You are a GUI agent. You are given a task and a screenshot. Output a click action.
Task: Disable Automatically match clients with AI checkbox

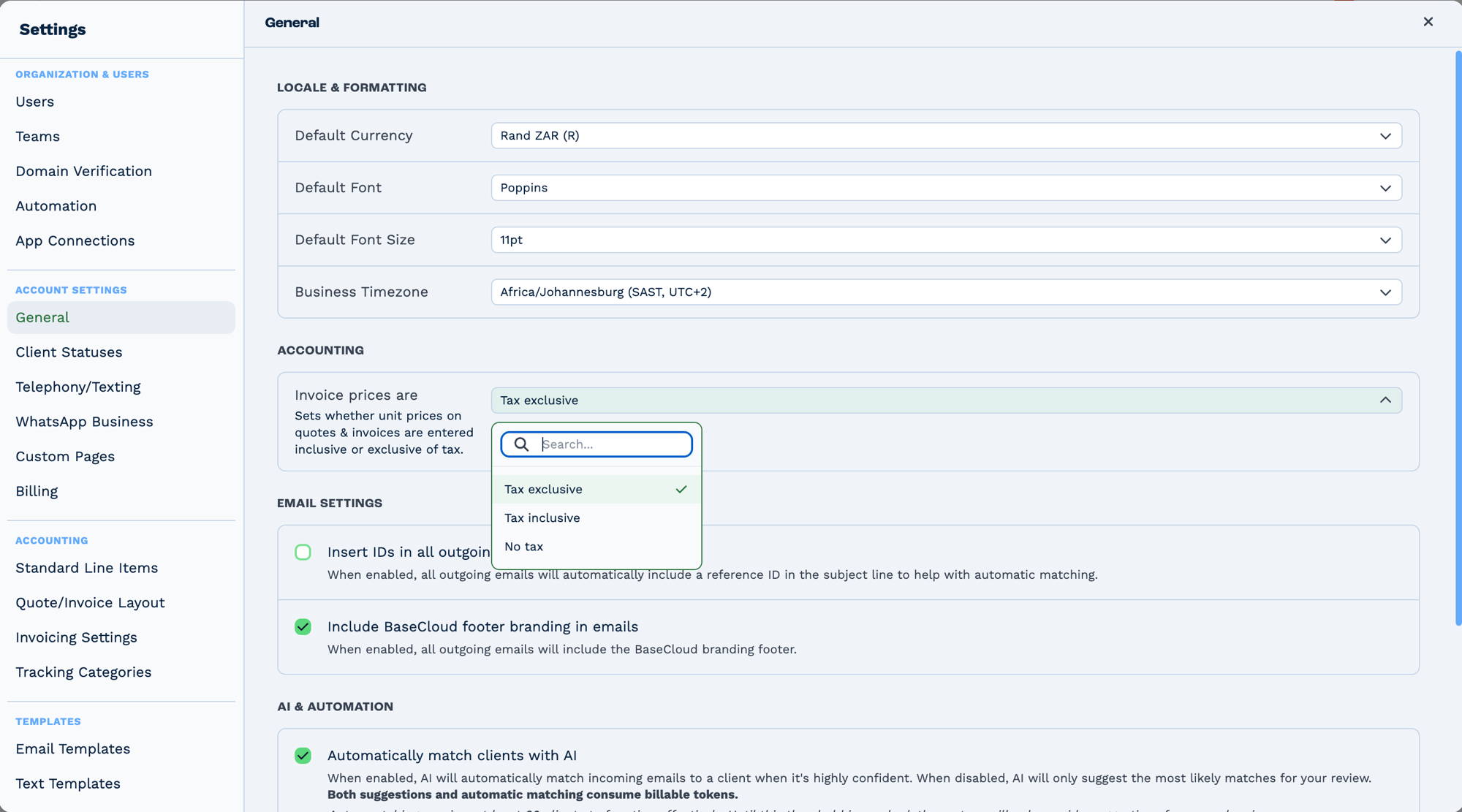(x=303, y=755)
